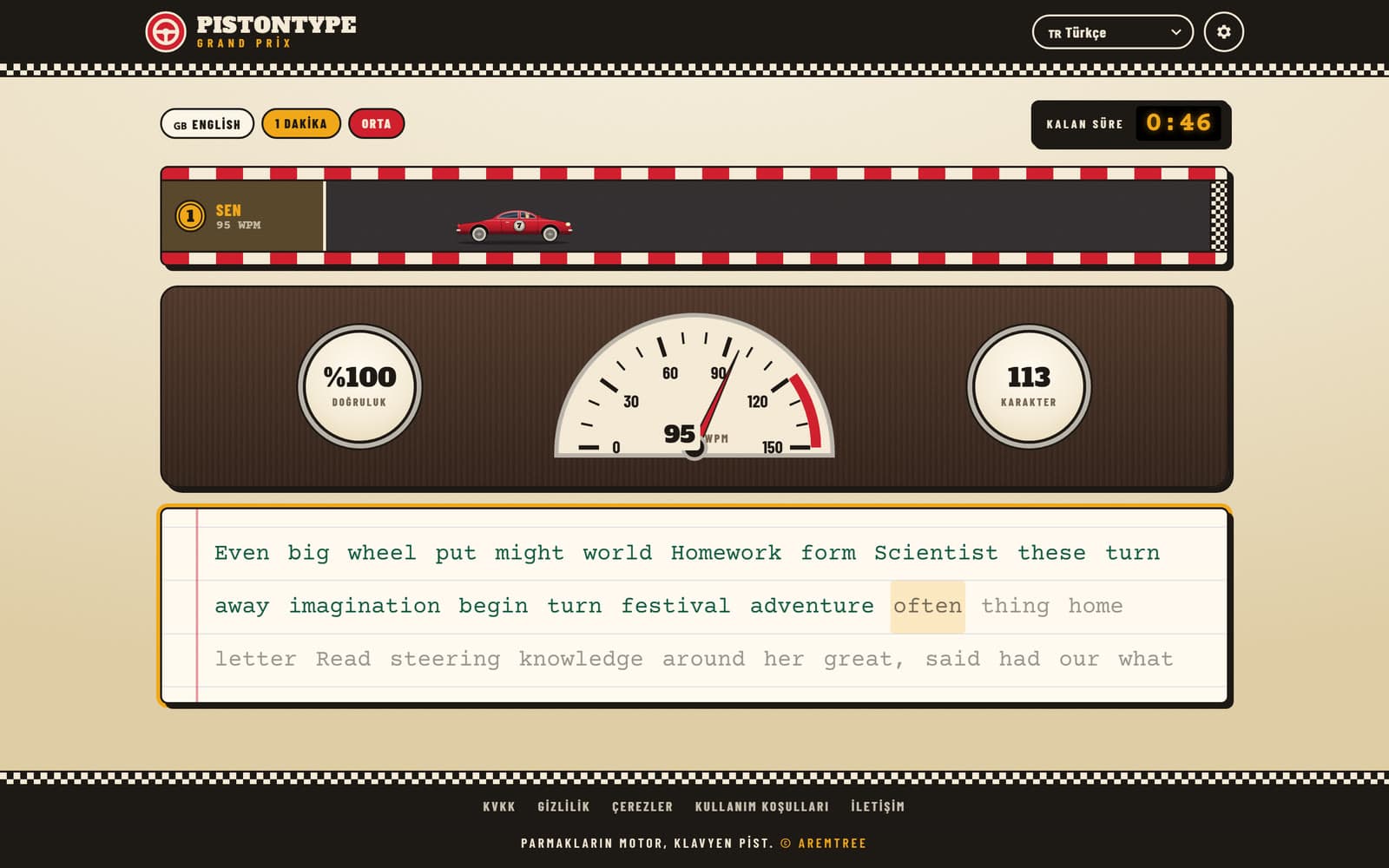Click the red race car on track
Viewport: 1389px width, 868px height.
(514, 226)
